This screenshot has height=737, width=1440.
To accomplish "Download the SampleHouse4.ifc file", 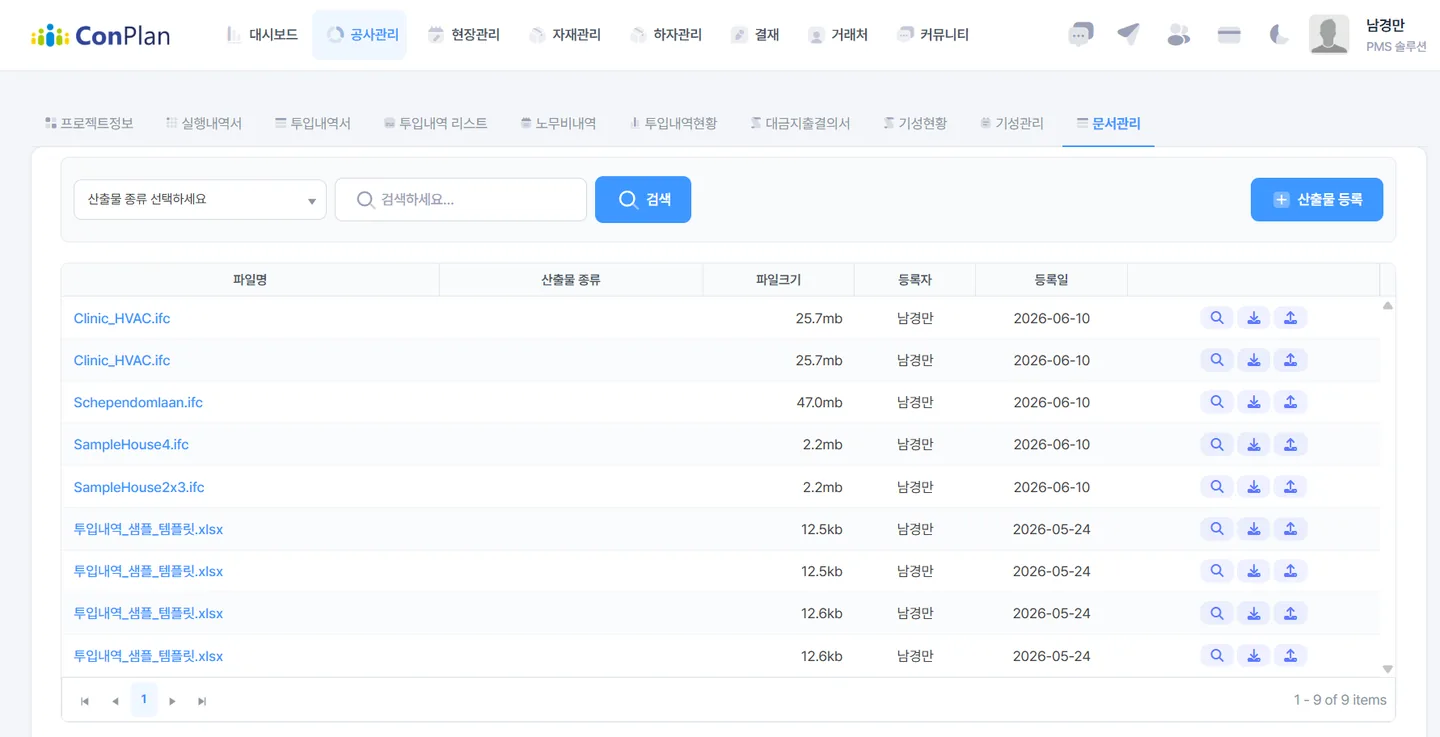I will point(1254,444).
